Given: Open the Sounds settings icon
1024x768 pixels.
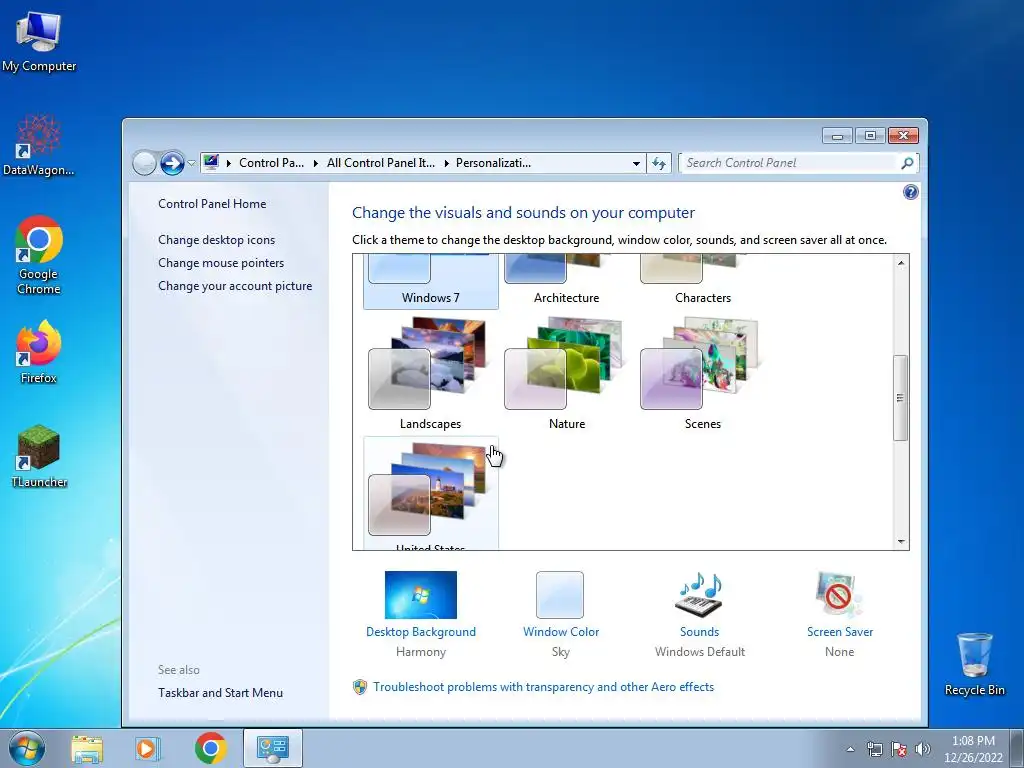Looking at the screenshot, I should [x=699, y=595].
